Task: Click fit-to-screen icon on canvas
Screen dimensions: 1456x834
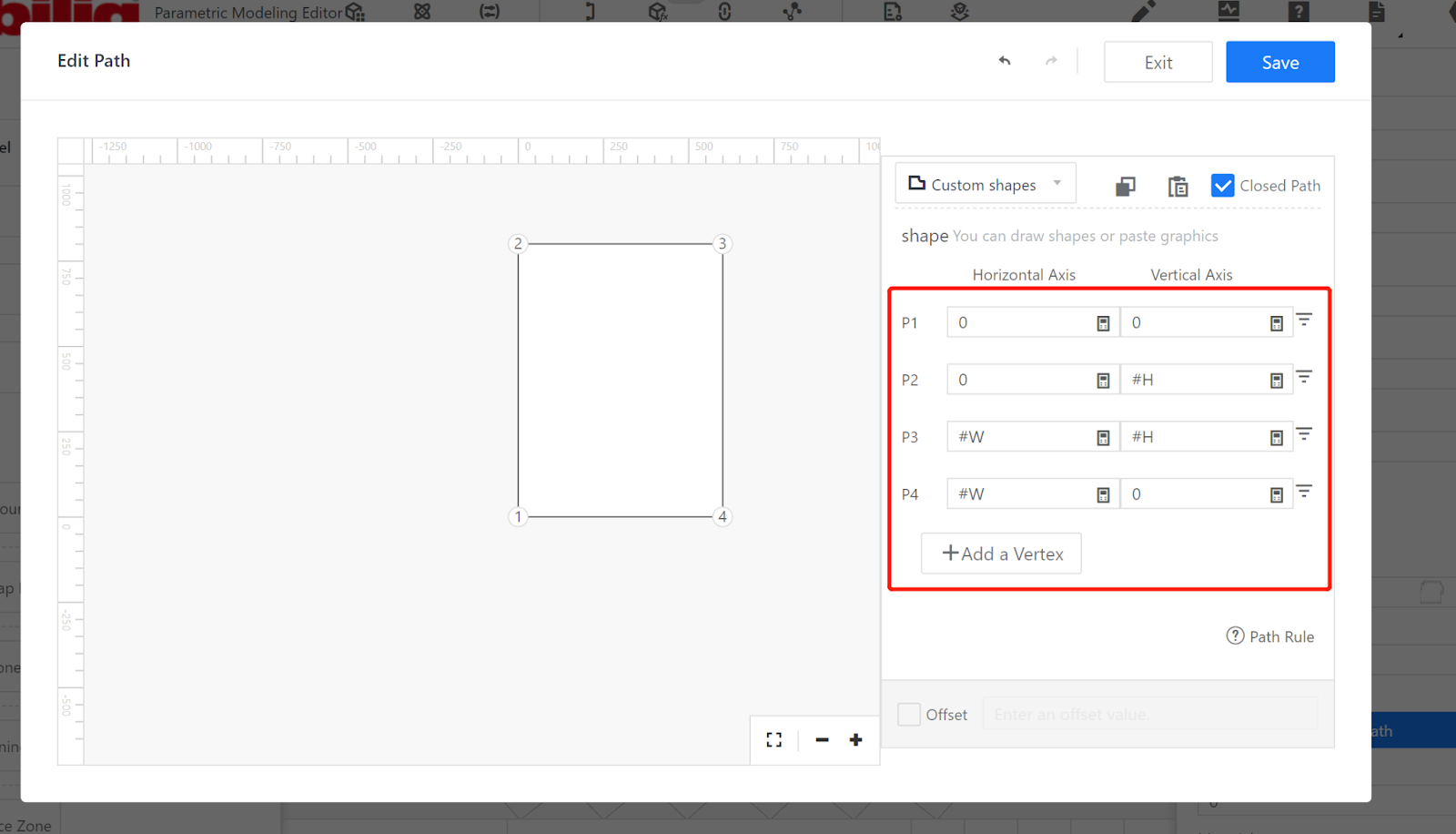Action: (774, 740)
